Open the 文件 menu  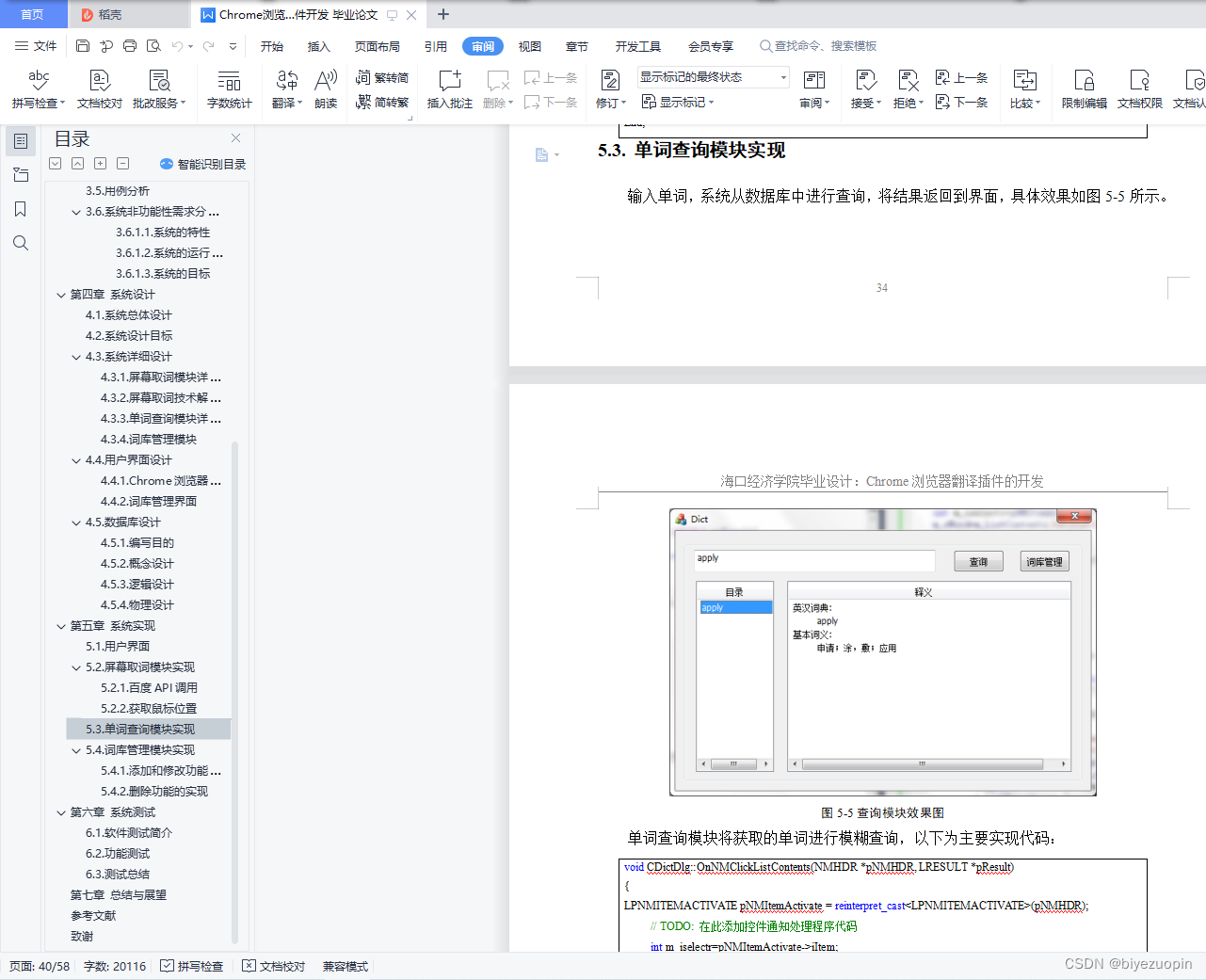pyautogui.click(x=36, y=45)
